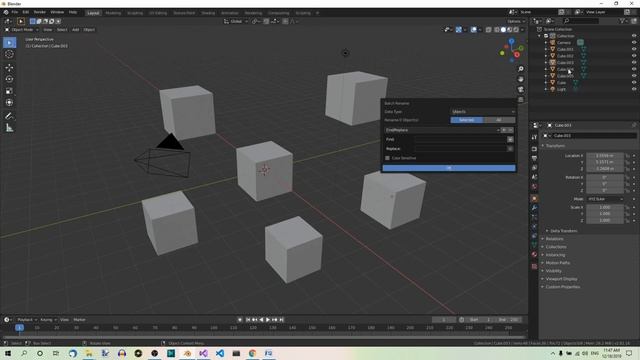
Task: Toggle the camera view icon in viewport
Action: pos(520,89)
